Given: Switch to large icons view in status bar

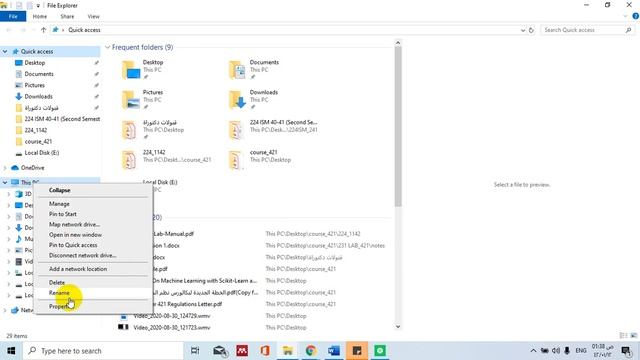Looking at the screenshot, I should (x=633, y=336).
